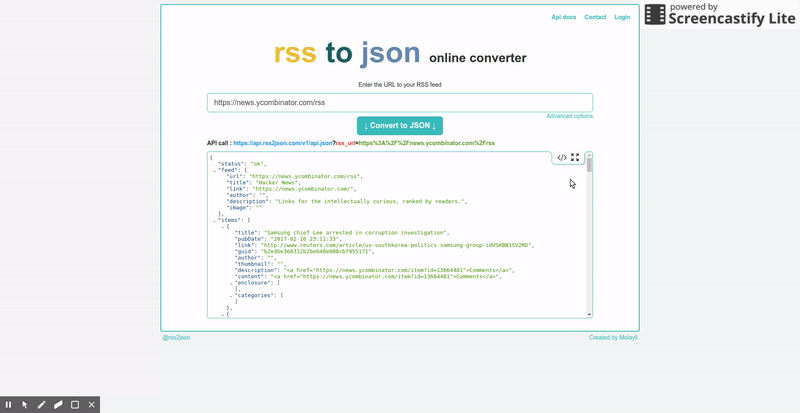Open the Login page
This screenshot has height=413, width=800.
point(622,17)
